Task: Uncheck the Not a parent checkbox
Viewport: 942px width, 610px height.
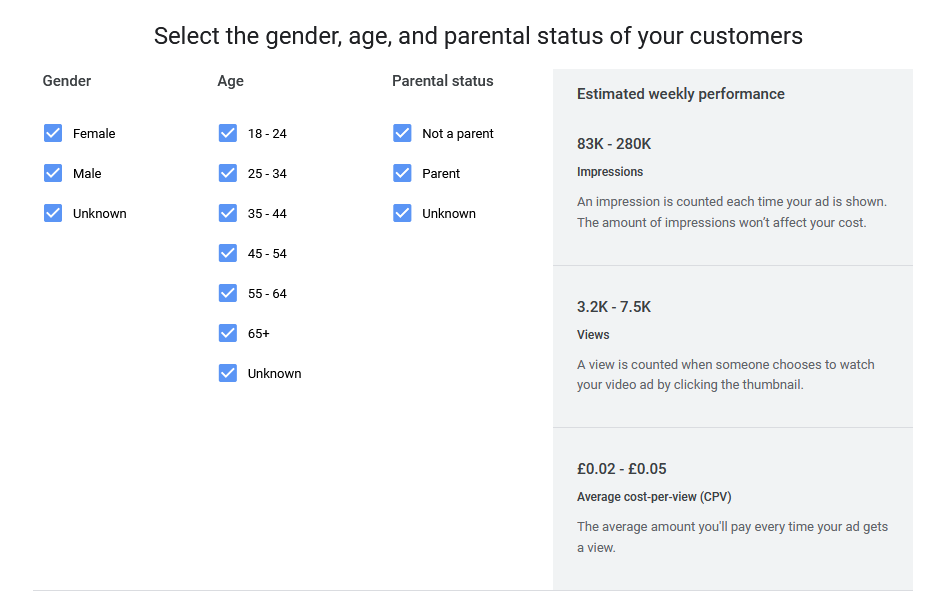Action: coord(402,133)
